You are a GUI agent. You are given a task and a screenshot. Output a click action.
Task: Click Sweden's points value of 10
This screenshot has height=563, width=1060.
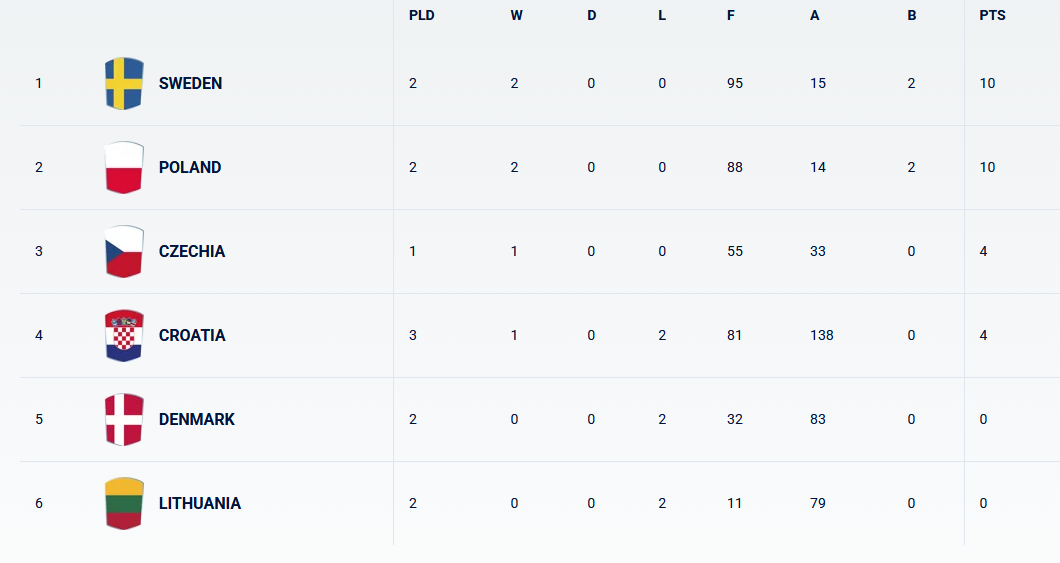coord(988,83)
